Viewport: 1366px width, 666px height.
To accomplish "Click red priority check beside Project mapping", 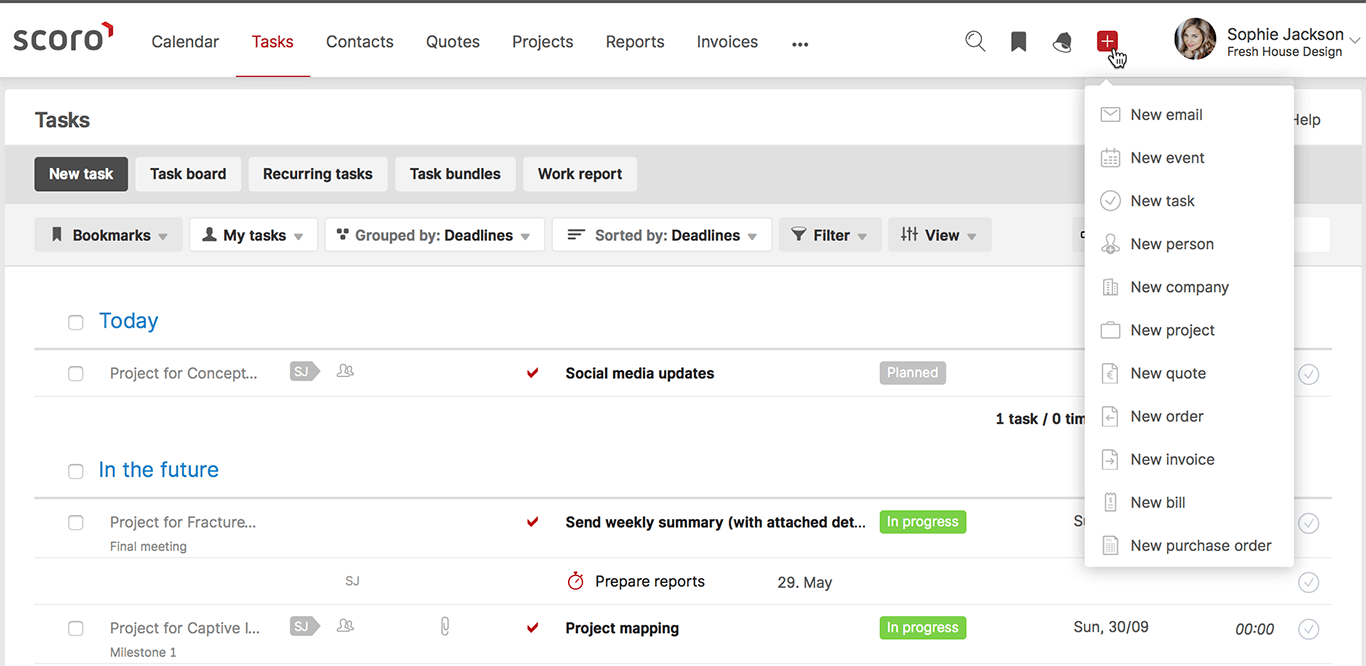I will (533, 628).
